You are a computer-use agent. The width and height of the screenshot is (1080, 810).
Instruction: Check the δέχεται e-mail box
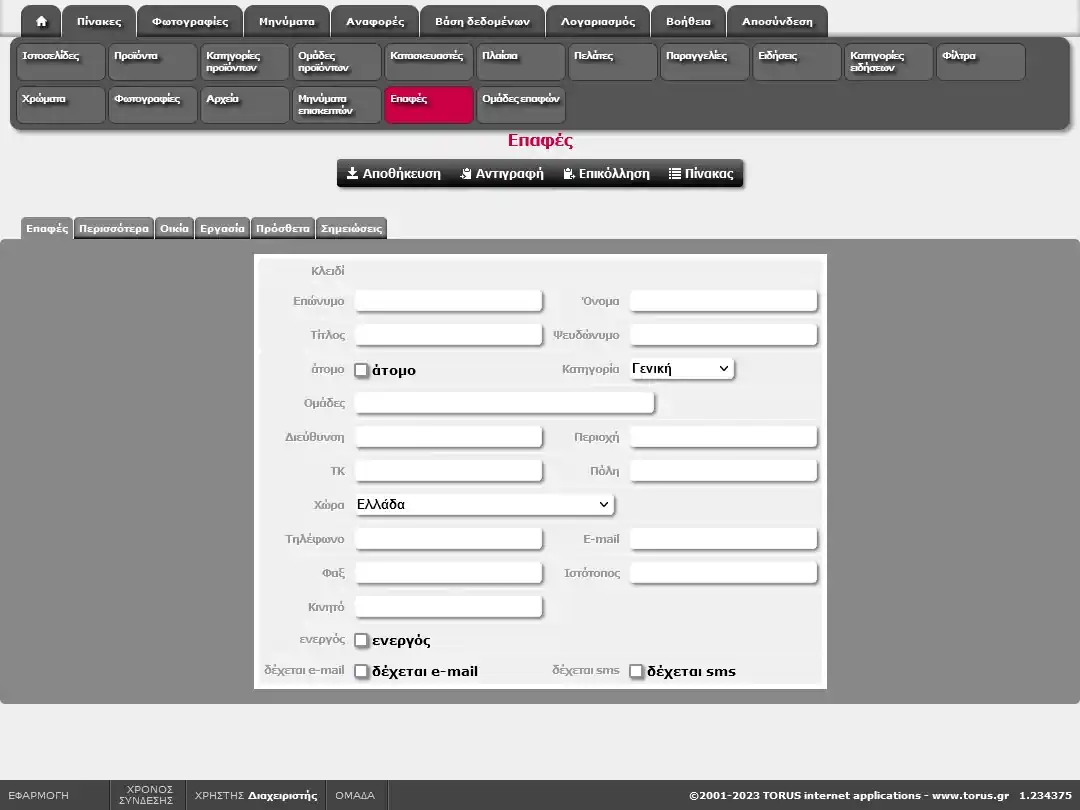click(362, 671)
